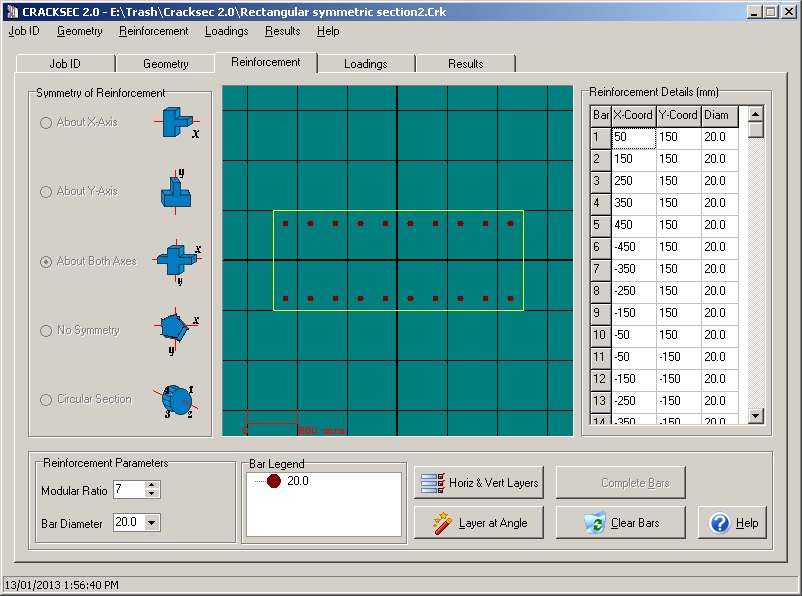Click X-Coord cell of bar 4 (350)
The height and width of the screenshot is (596, 802).
[x=634, y=203]
